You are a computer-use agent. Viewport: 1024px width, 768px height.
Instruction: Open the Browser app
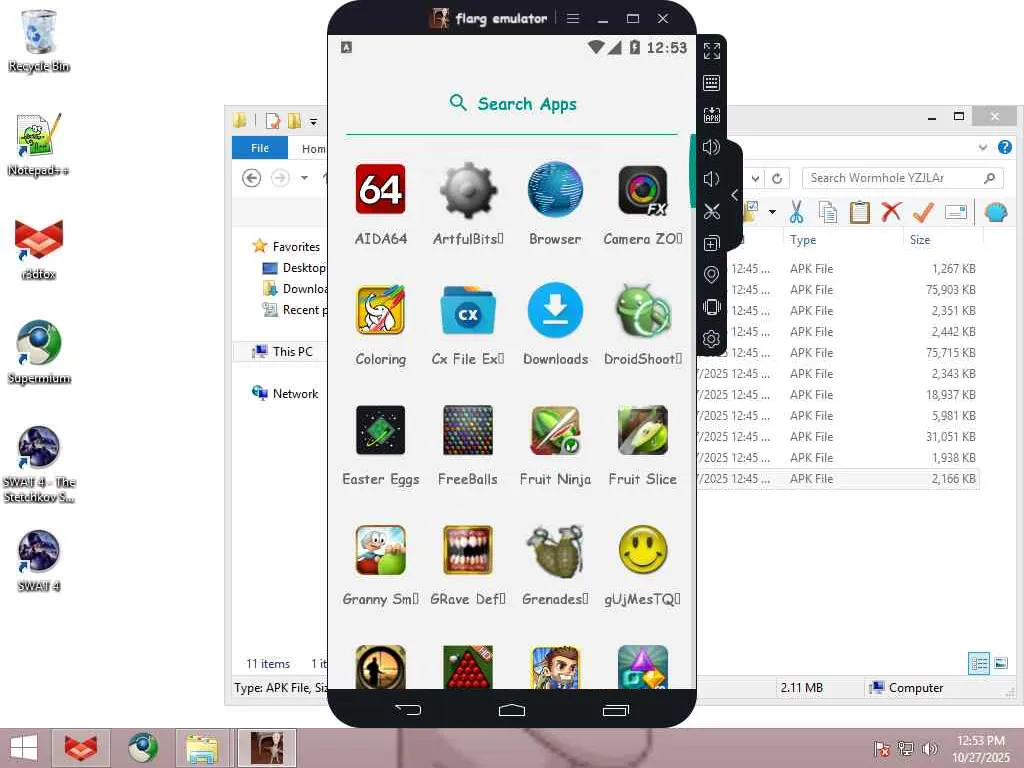[555, 189]
